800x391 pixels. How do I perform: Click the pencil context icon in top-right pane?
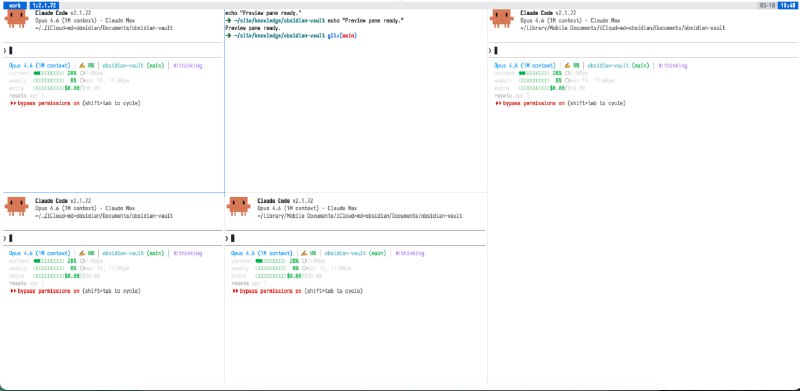click(567, 65)
